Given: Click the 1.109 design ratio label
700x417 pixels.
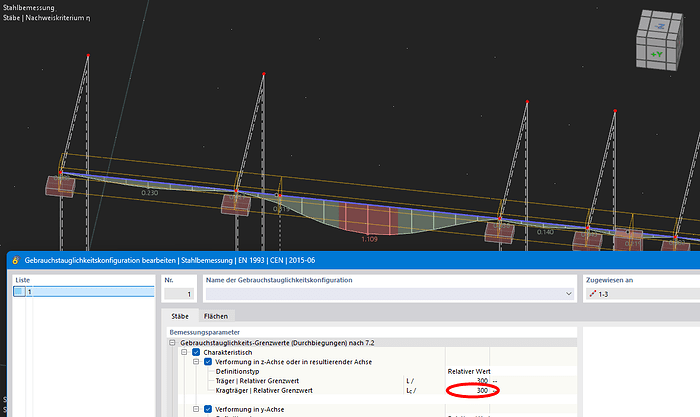Looking at the screenshot, I should 369,239.
